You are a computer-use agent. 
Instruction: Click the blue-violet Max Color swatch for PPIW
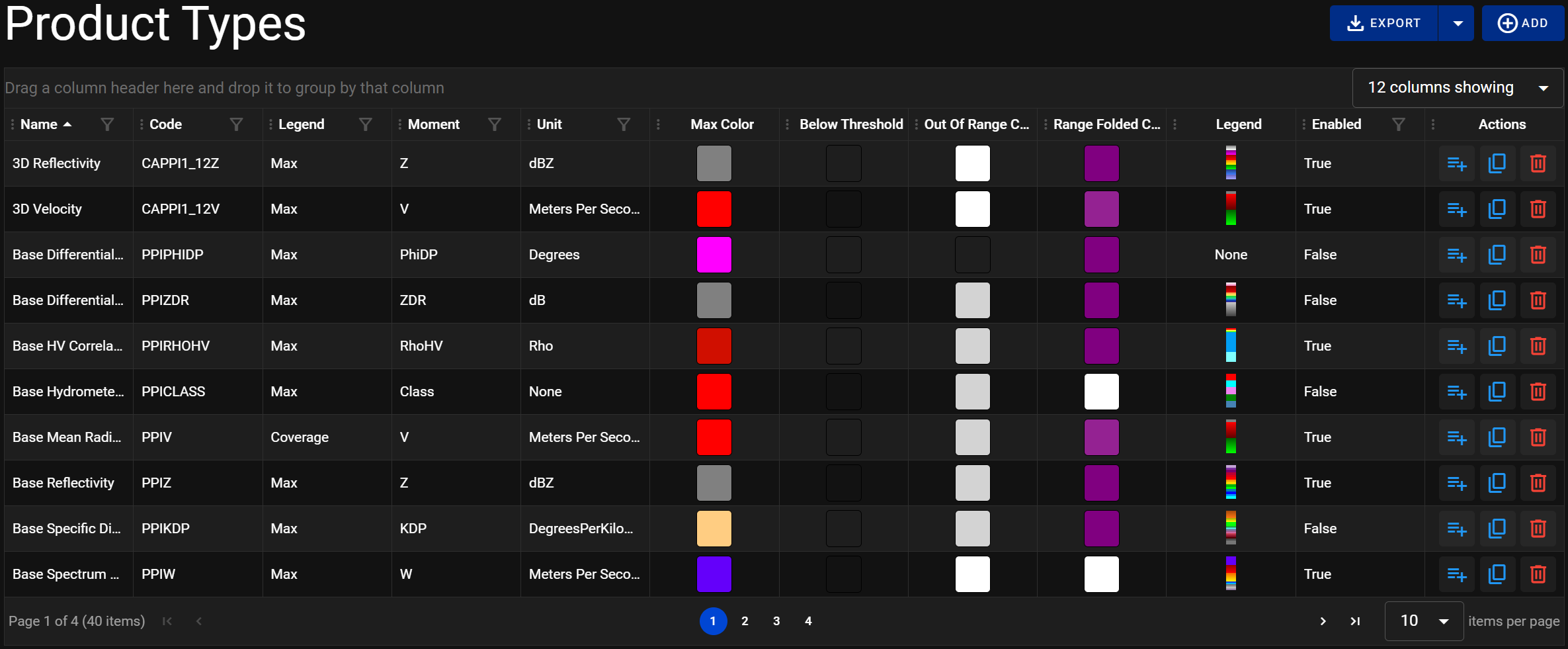pyautogui.click(x=714, y=574)
